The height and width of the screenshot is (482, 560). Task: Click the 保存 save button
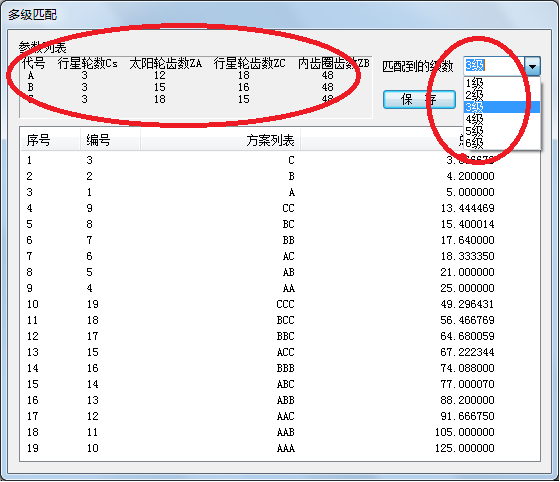419,100
